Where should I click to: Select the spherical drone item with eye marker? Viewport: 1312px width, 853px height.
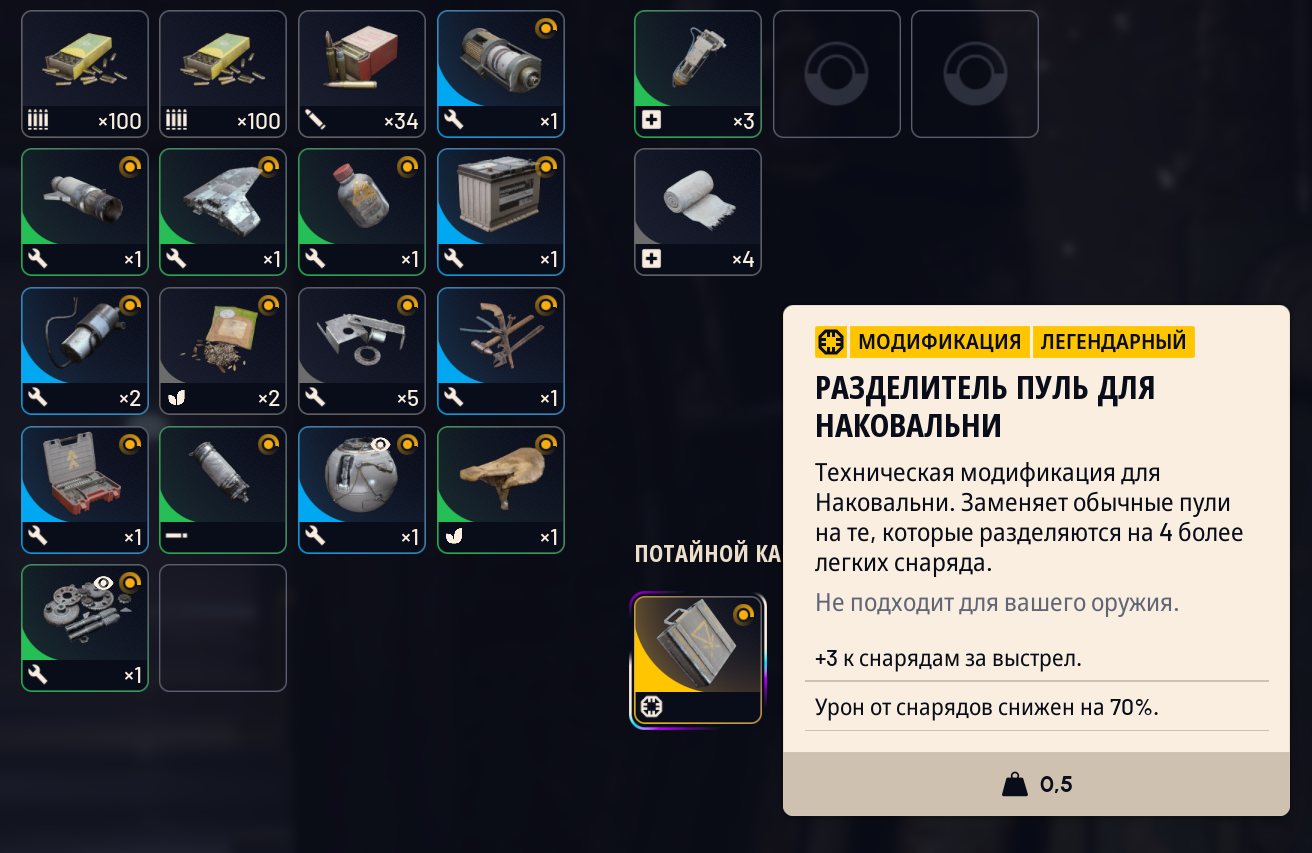point(362,490)
